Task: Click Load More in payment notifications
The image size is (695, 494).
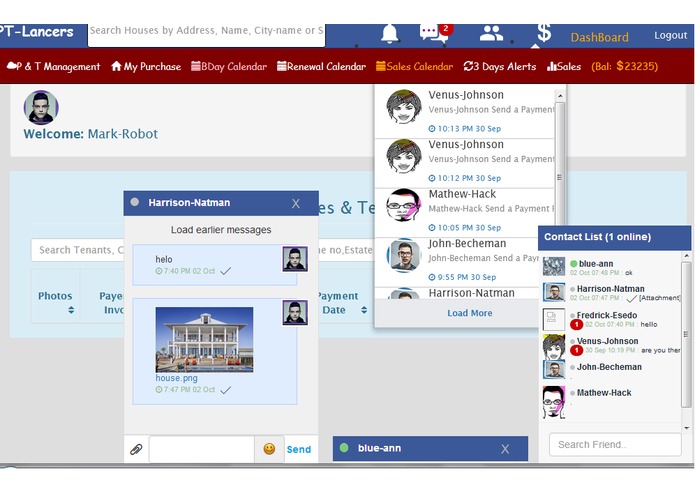Action: coord(469,313)
